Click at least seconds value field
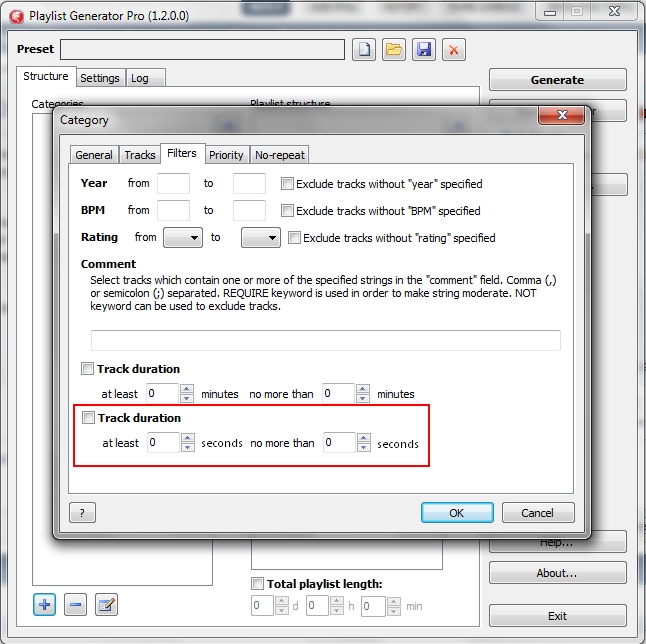Viewport: 646px width, 644px height. coord(163,443)
